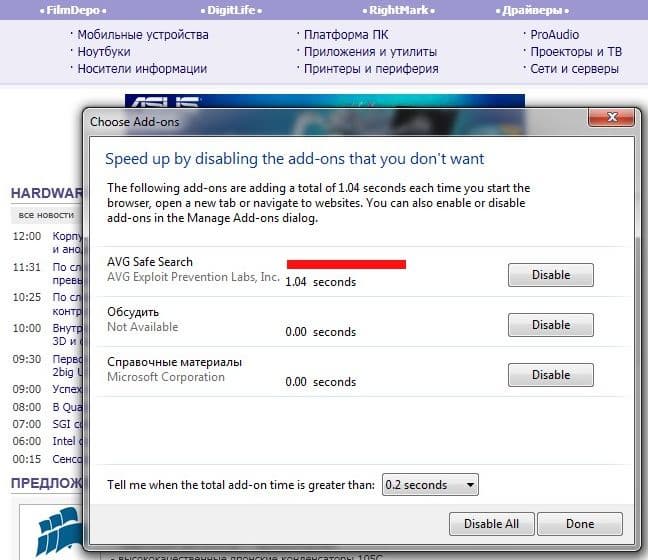The height and width of the screenshot is (560, 648).
Task: Open the 09:00 news item on the webpage
Action: pos(67,389)
